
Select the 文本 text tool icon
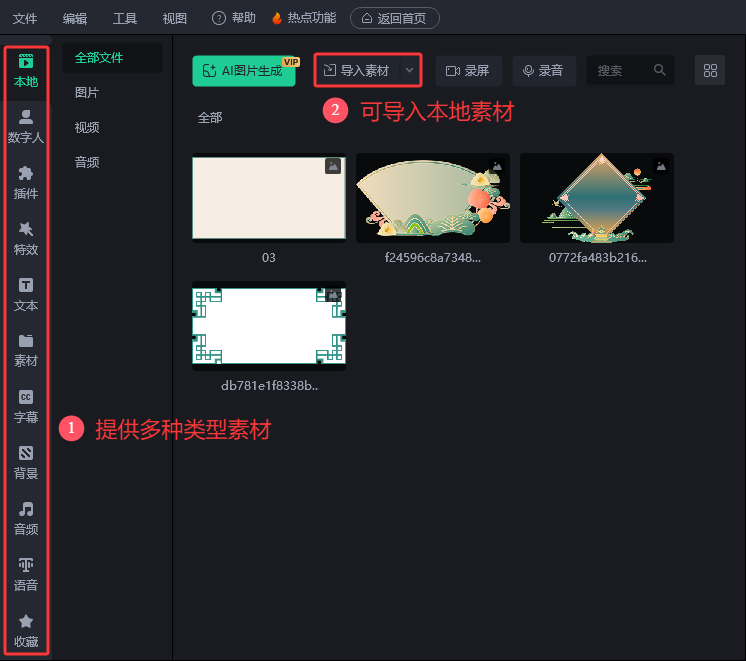[26, 294]
